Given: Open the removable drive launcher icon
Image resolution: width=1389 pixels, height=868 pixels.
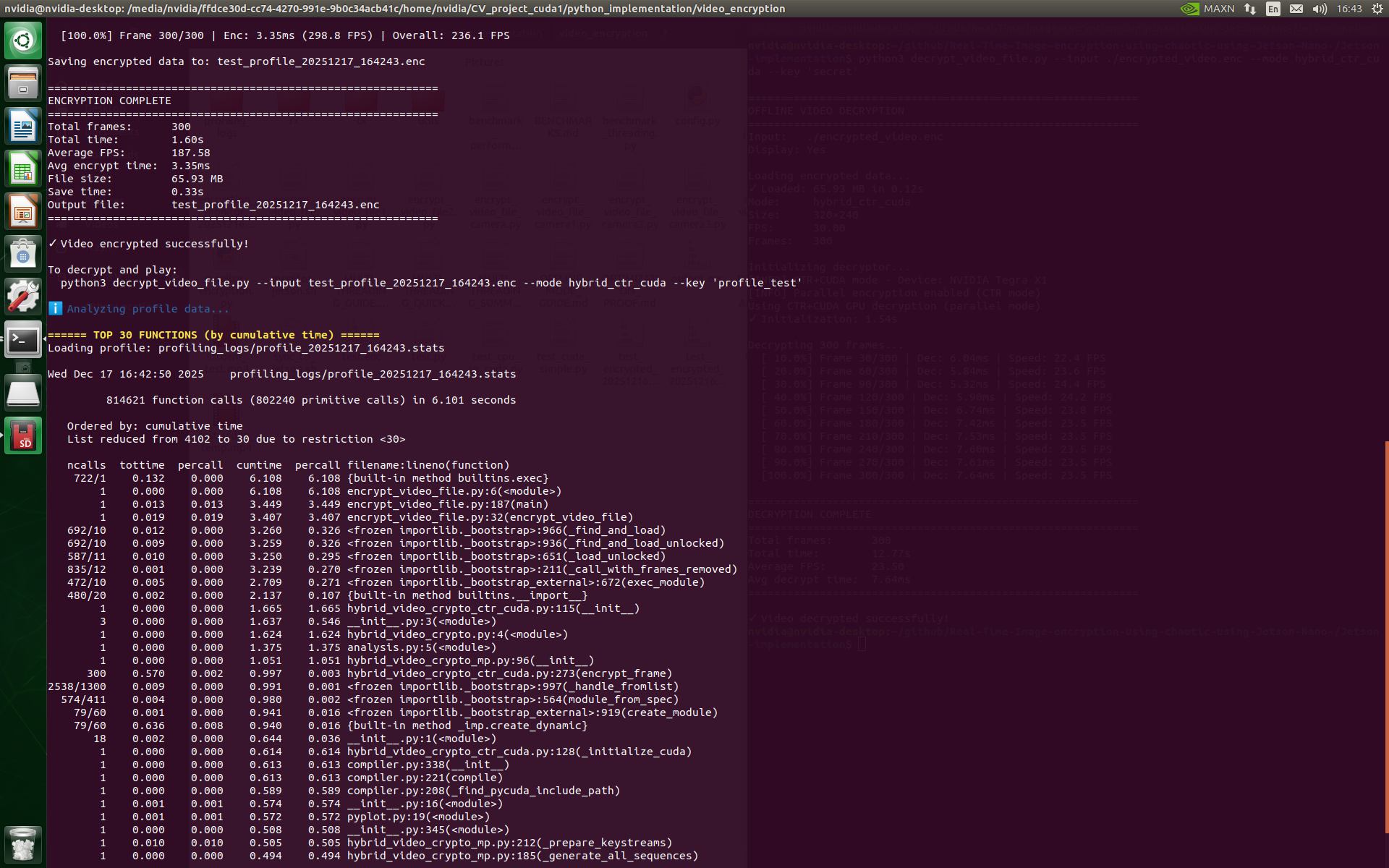Looking at the screenshot, I should click(23, 393).
